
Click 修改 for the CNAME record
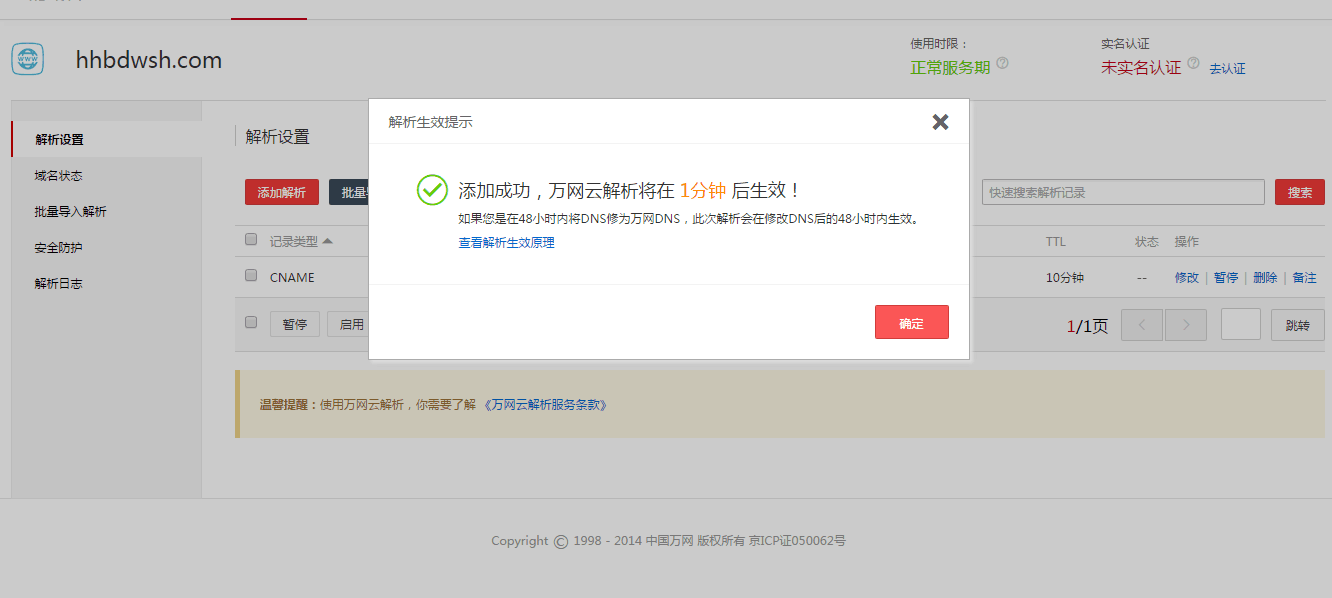point(1186,278)
